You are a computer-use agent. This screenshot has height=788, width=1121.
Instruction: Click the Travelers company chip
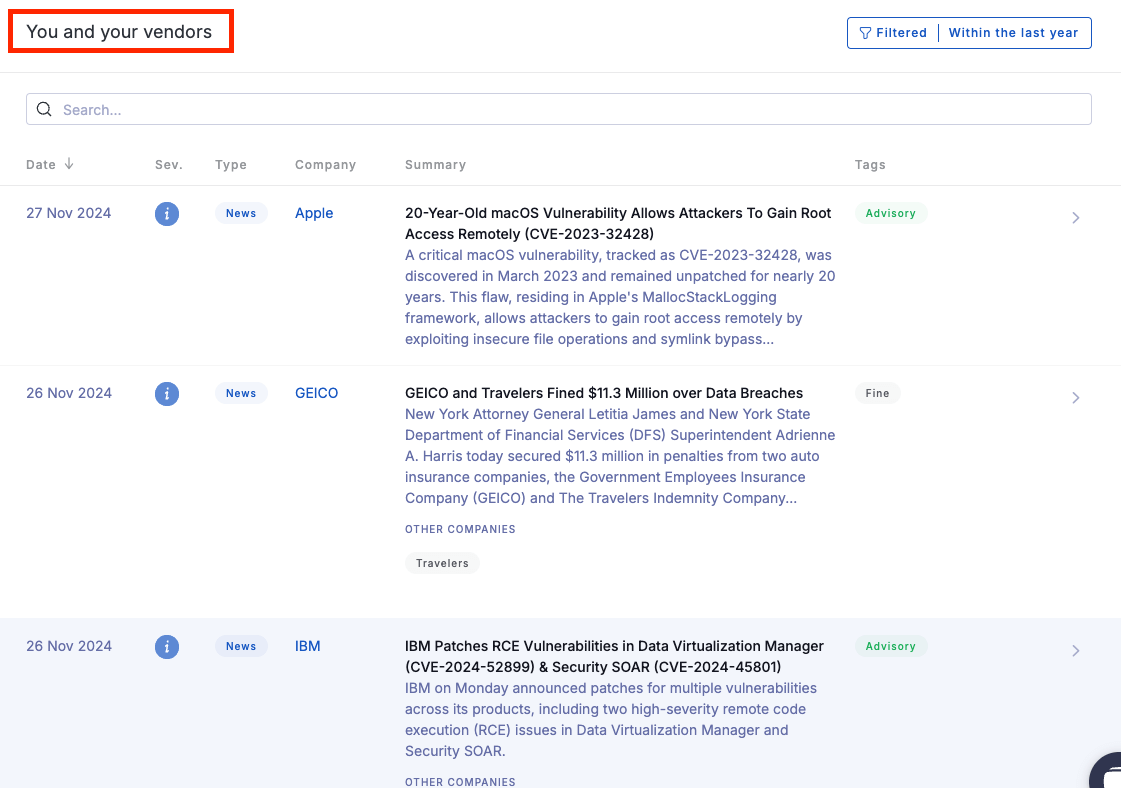443,563
